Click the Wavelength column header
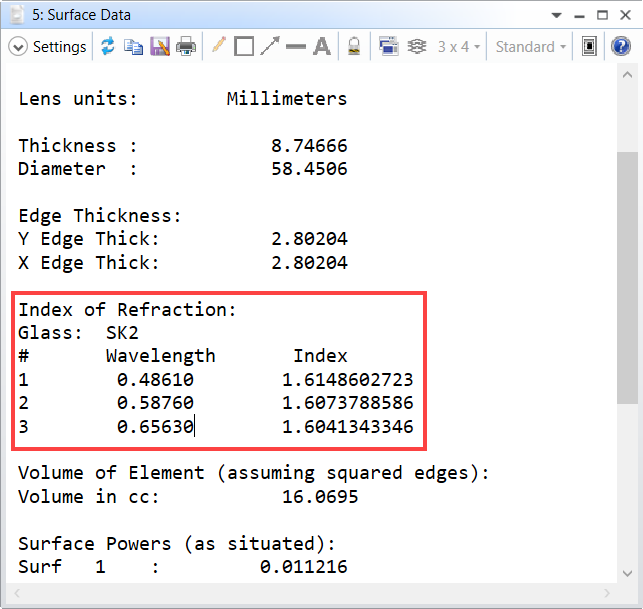Screen dimensions: 643x609 [161, 356]
